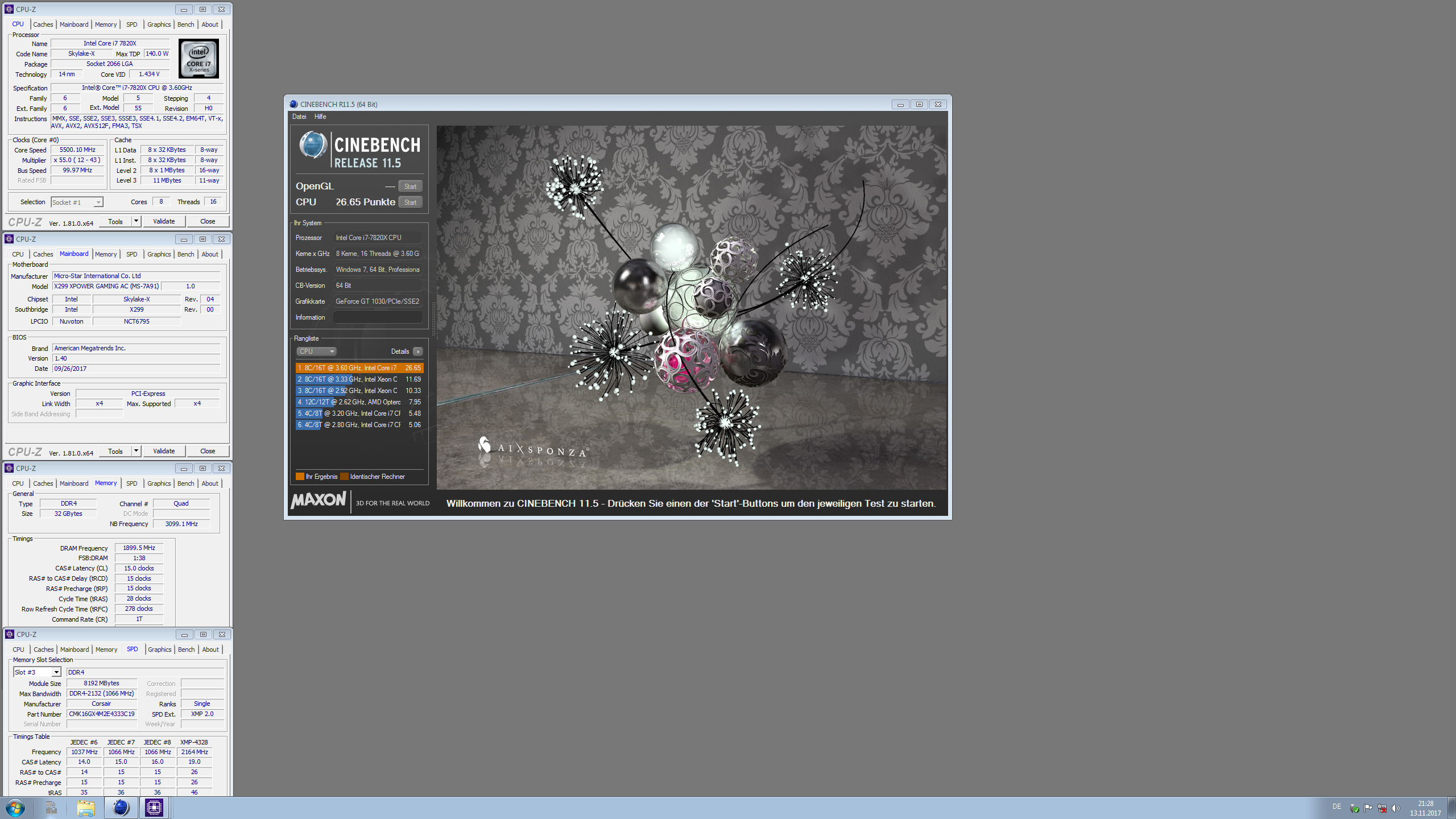This screenshot has width=1456, height=819.
Task: Open the Memory tab in the CPU-Z SPD window
Action: [x=106, y=650]
